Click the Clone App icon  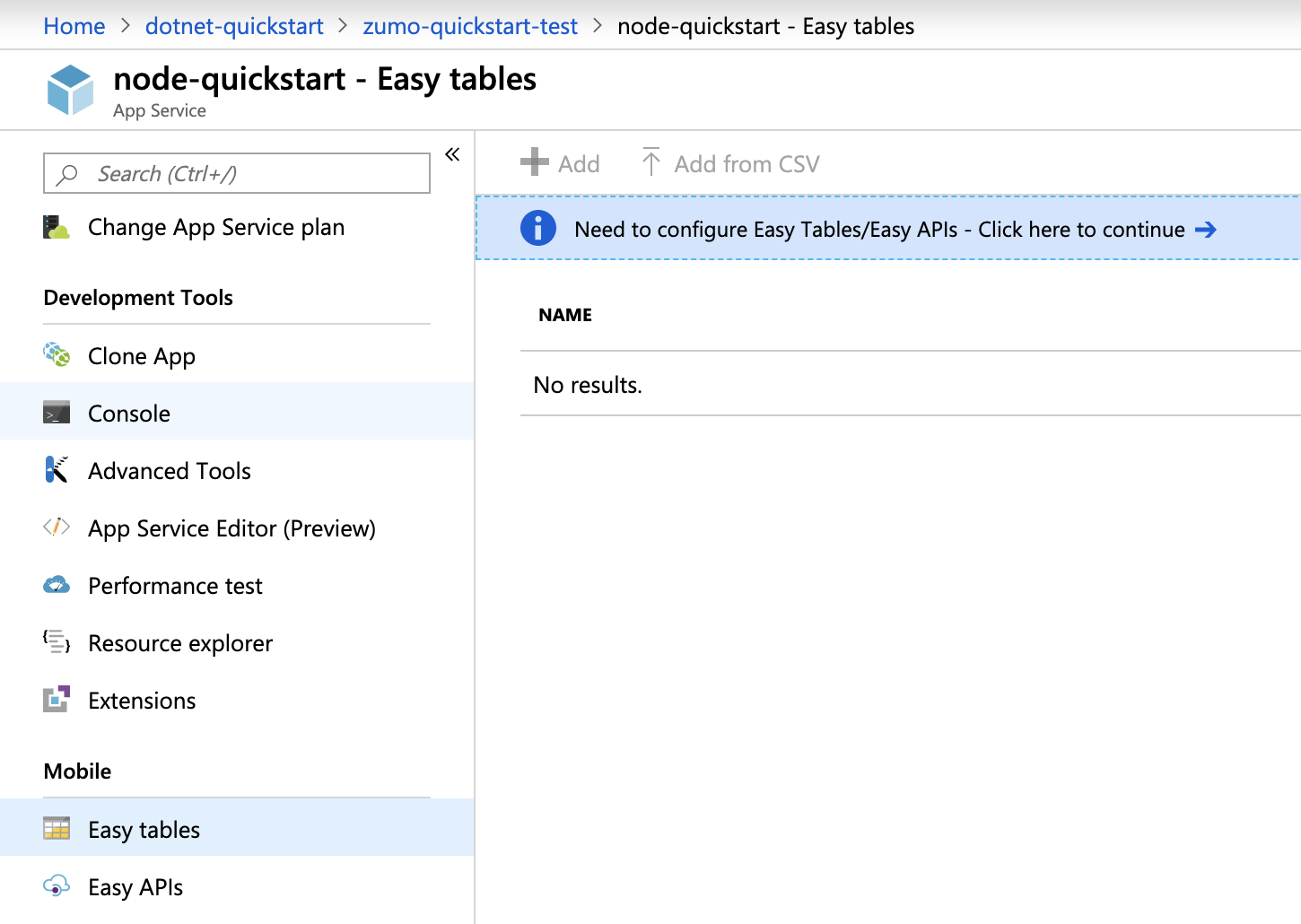[x=56, y=355]
